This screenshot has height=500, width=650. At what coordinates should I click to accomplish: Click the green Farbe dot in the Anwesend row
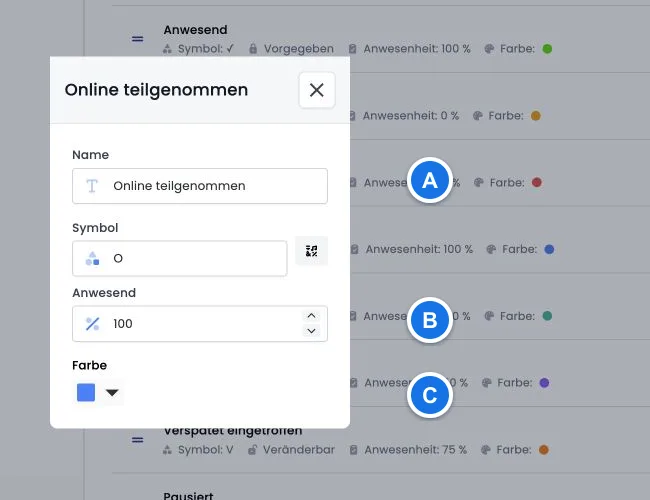547,49
